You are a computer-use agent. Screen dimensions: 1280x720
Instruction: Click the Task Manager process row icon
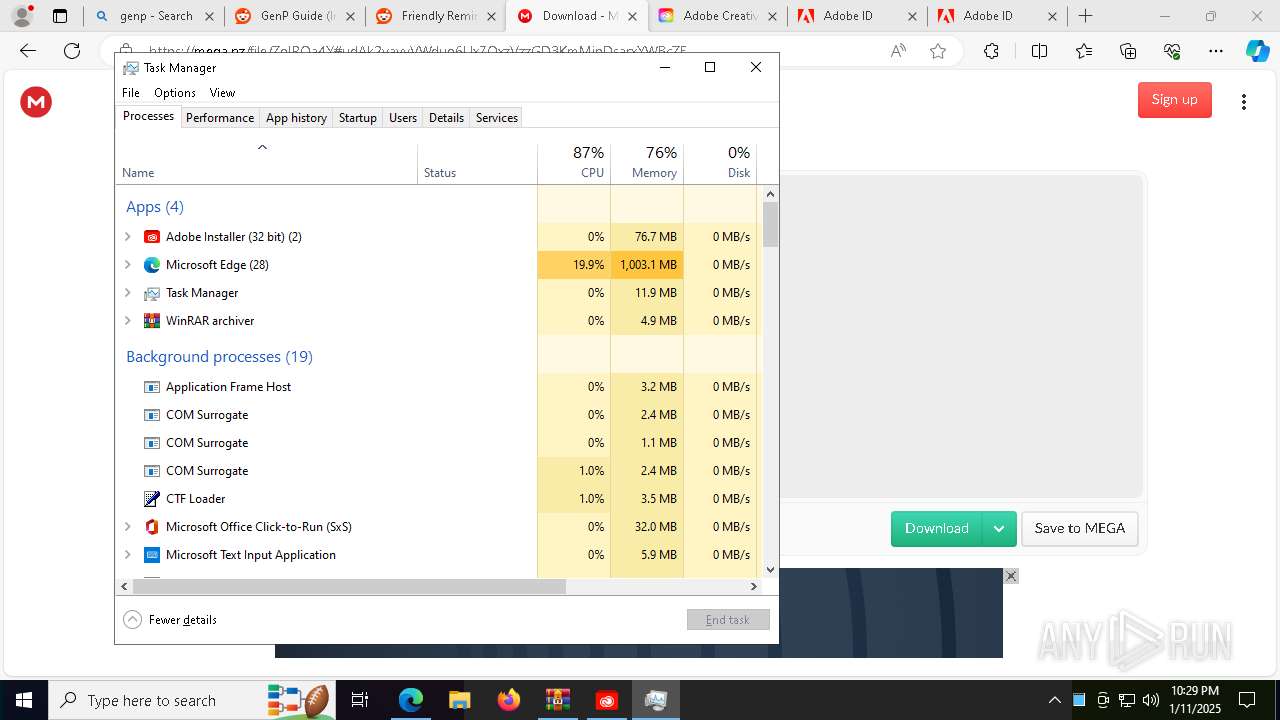point(152,293)
